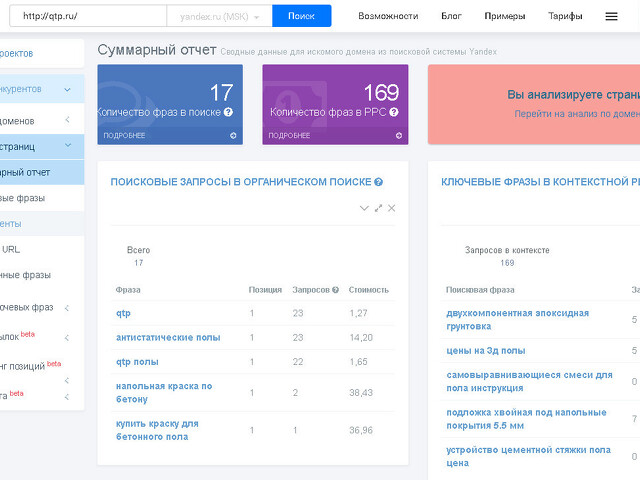Open Блог in top navigation
Image resolution: width=640 pixels, height=480 pixels.
pyautogui.click(x=451, y=16)
